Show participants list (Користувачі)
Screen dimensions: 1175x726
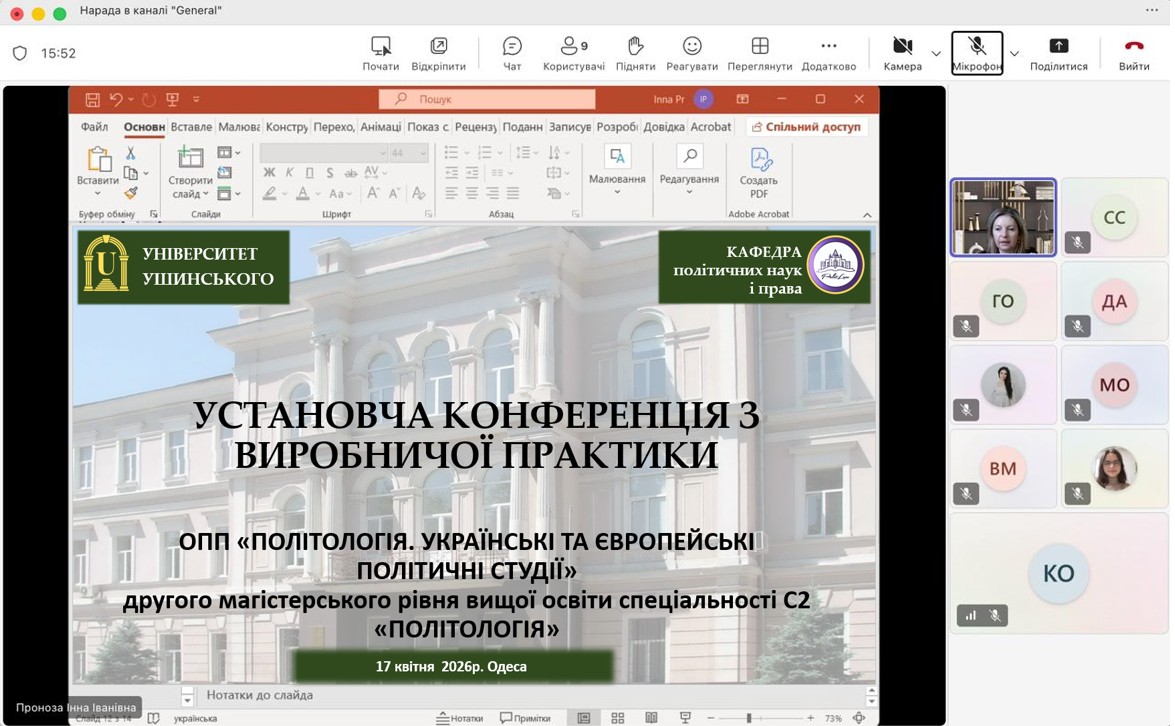coord(573,53)
